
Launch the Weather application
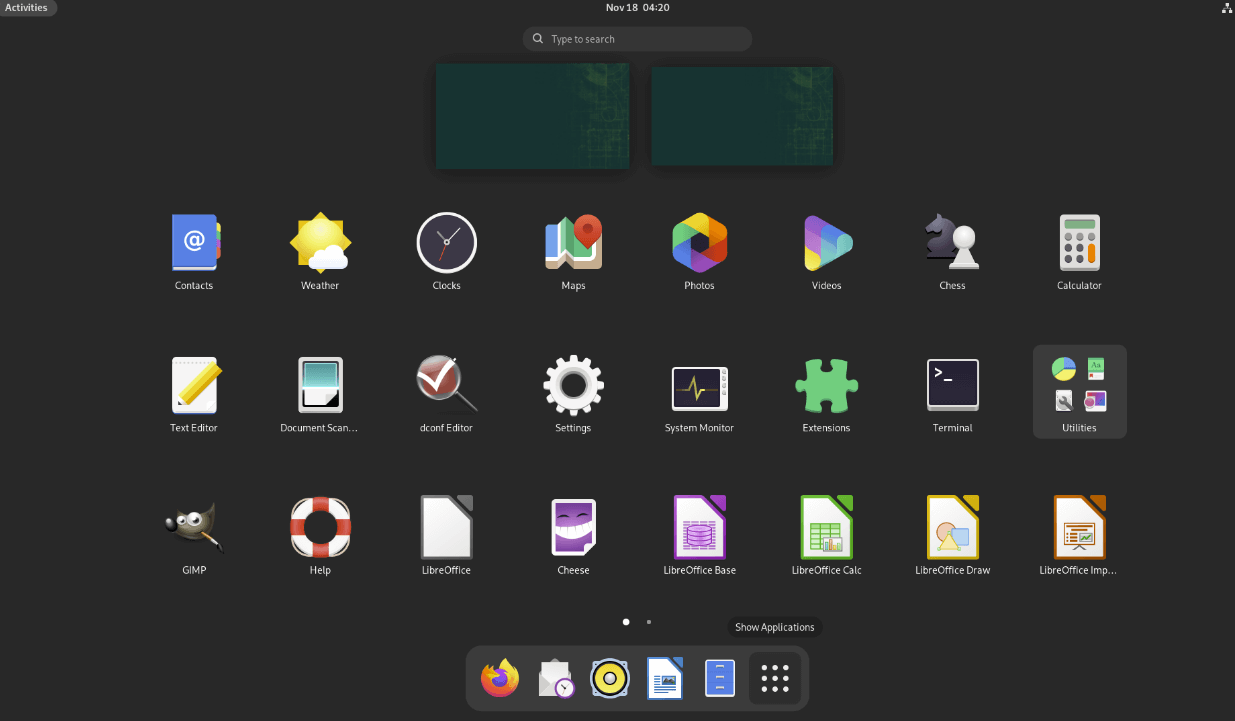[320, 242]
